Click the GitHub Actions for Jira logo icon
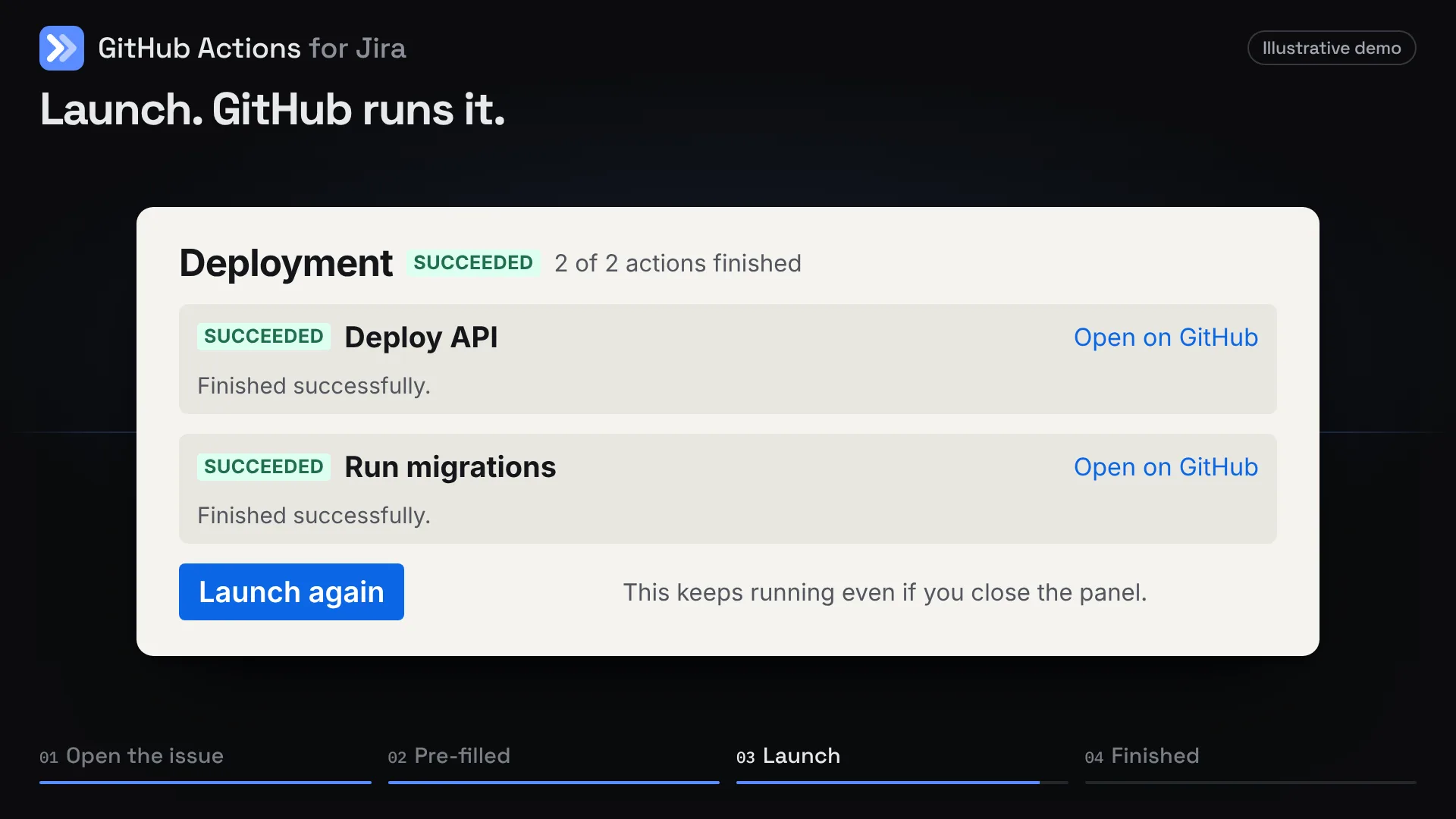Image resolution: width=1456 pixels, height=819 pixels. 61,48
